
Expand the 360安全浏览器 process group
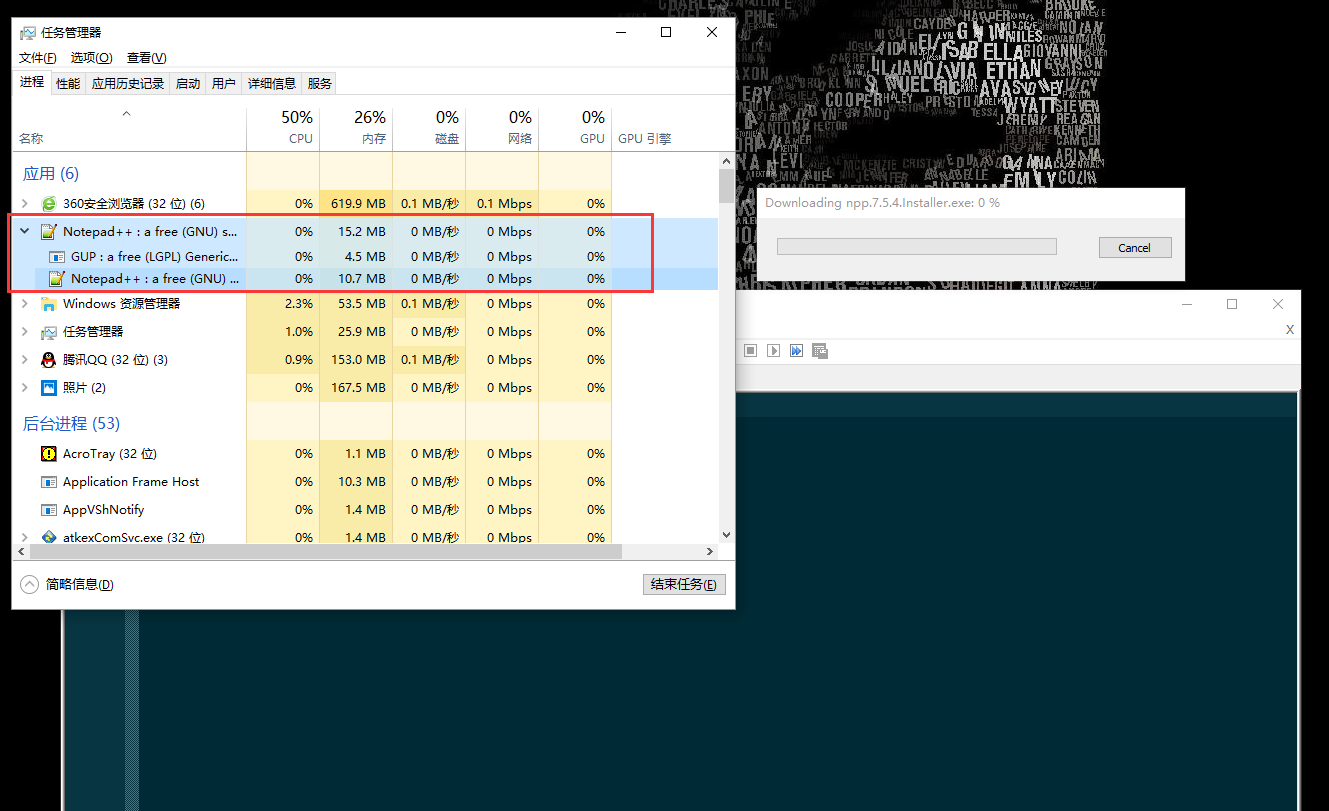point(24,203)
